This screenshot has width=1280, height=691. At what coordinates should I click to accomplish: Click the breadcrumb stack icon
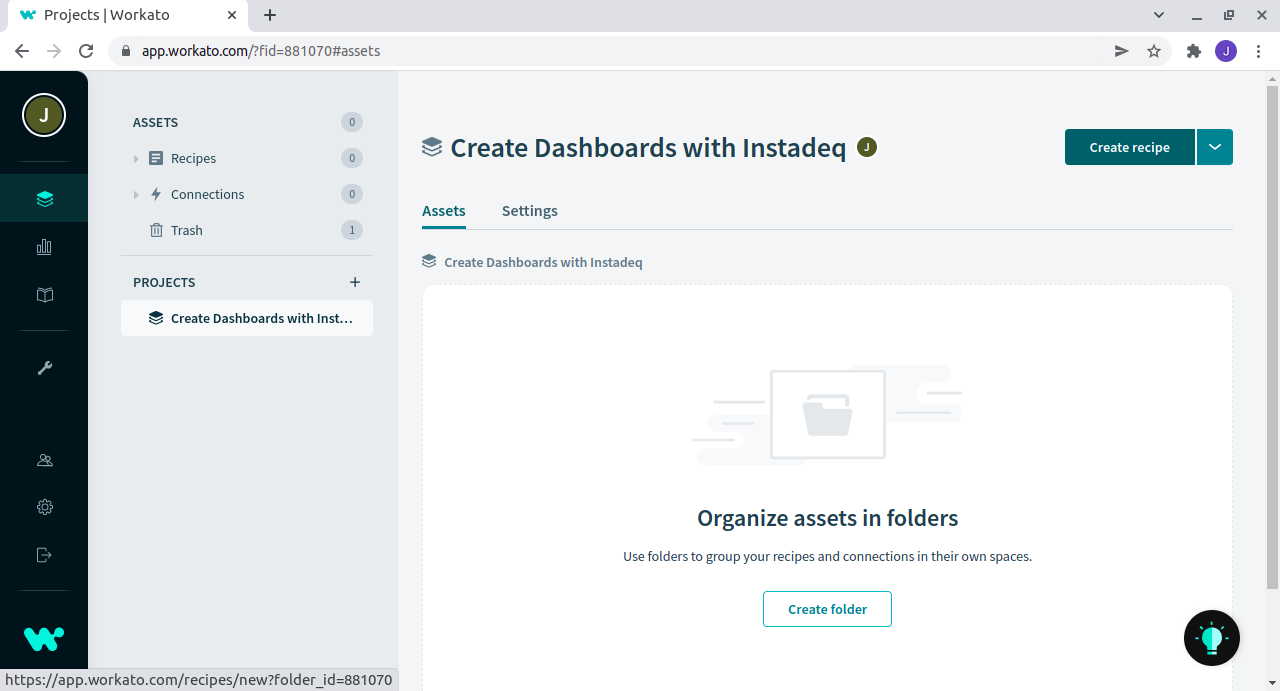click(x=429, y=262)
